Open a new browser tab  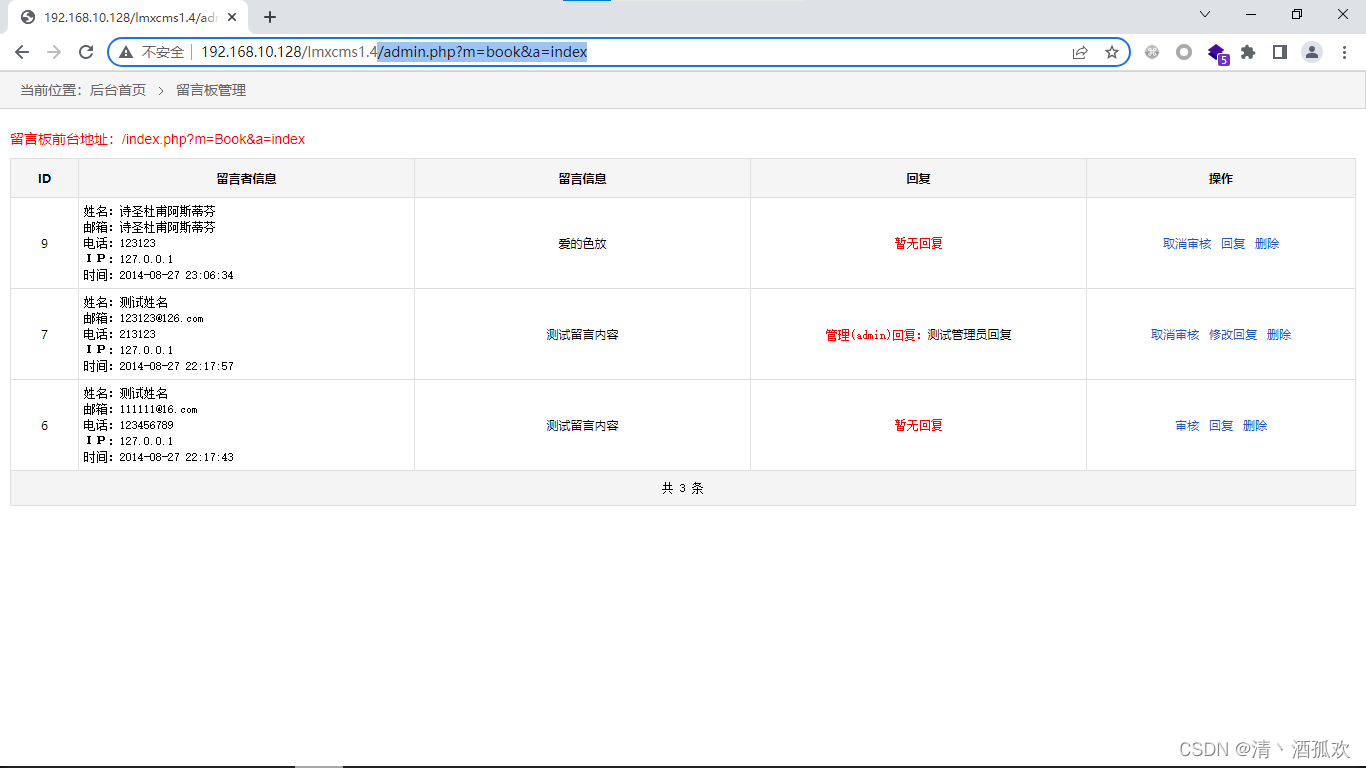point(269,17)
